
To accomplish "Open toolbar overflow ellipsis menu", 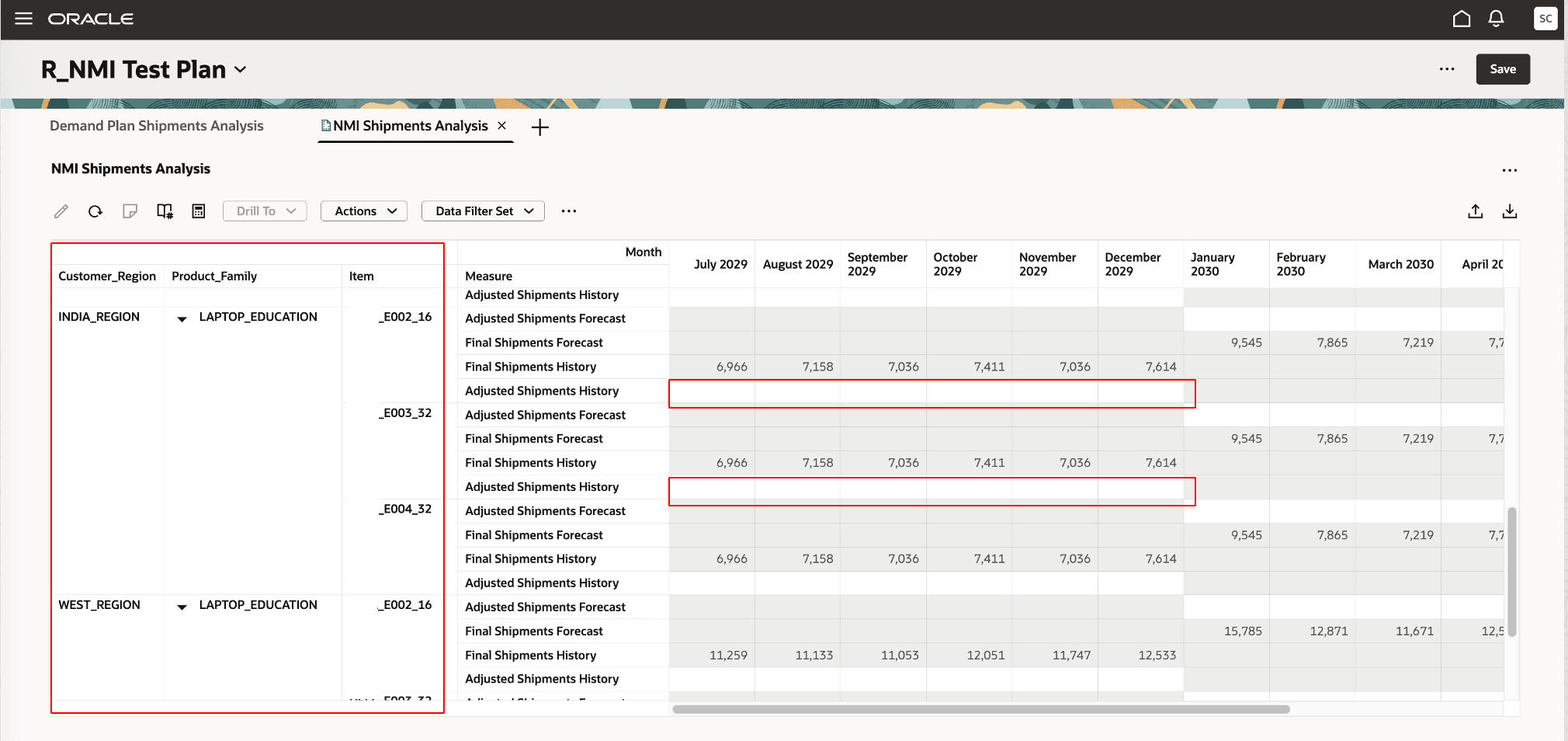I will 569,211.
